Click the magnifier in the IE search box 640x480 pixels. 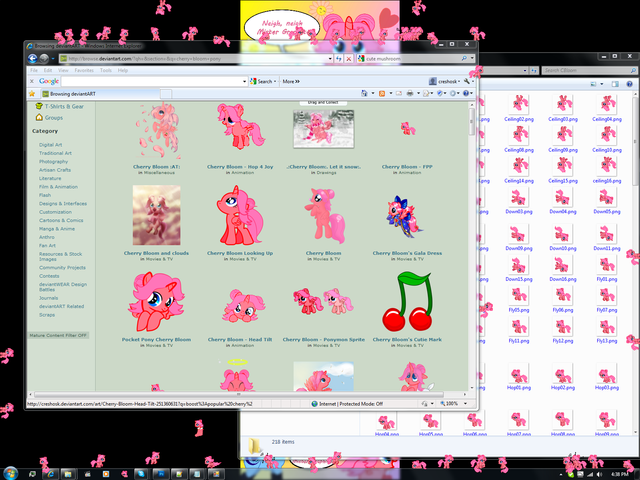(x=464, y=59)
